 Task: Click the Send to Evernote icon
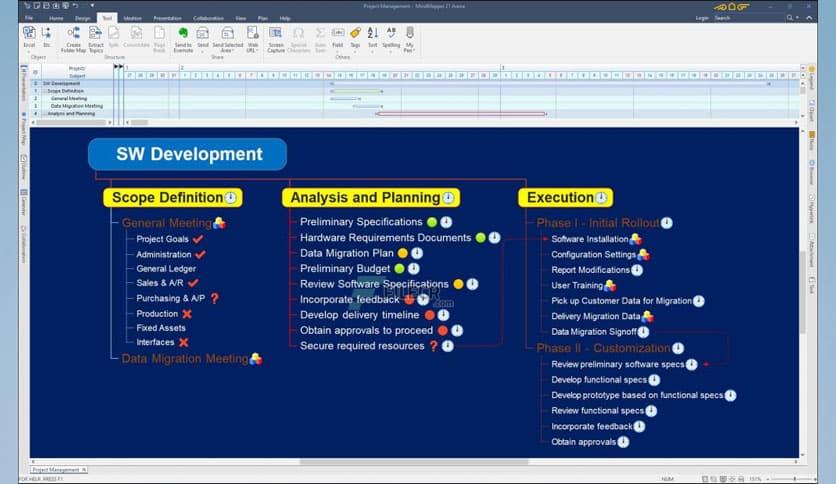[x=183, y=34]
